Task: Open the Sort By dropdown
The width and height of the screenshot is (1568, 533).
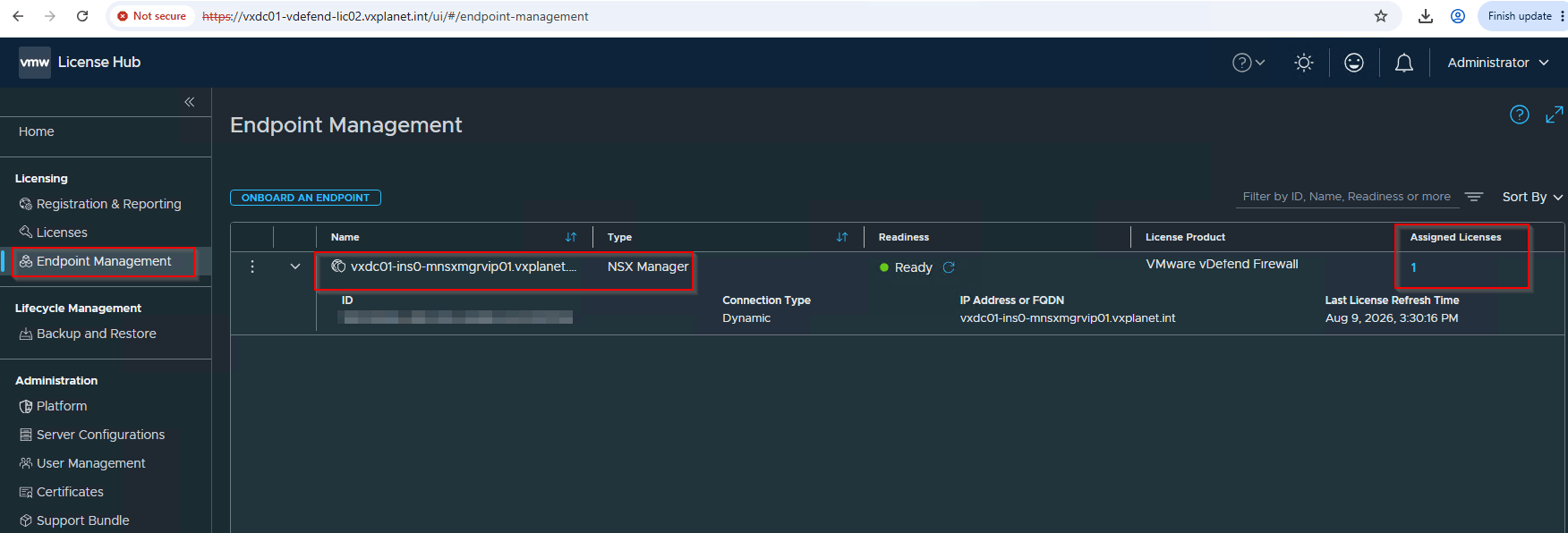Action: click(x=1532, y=197)
